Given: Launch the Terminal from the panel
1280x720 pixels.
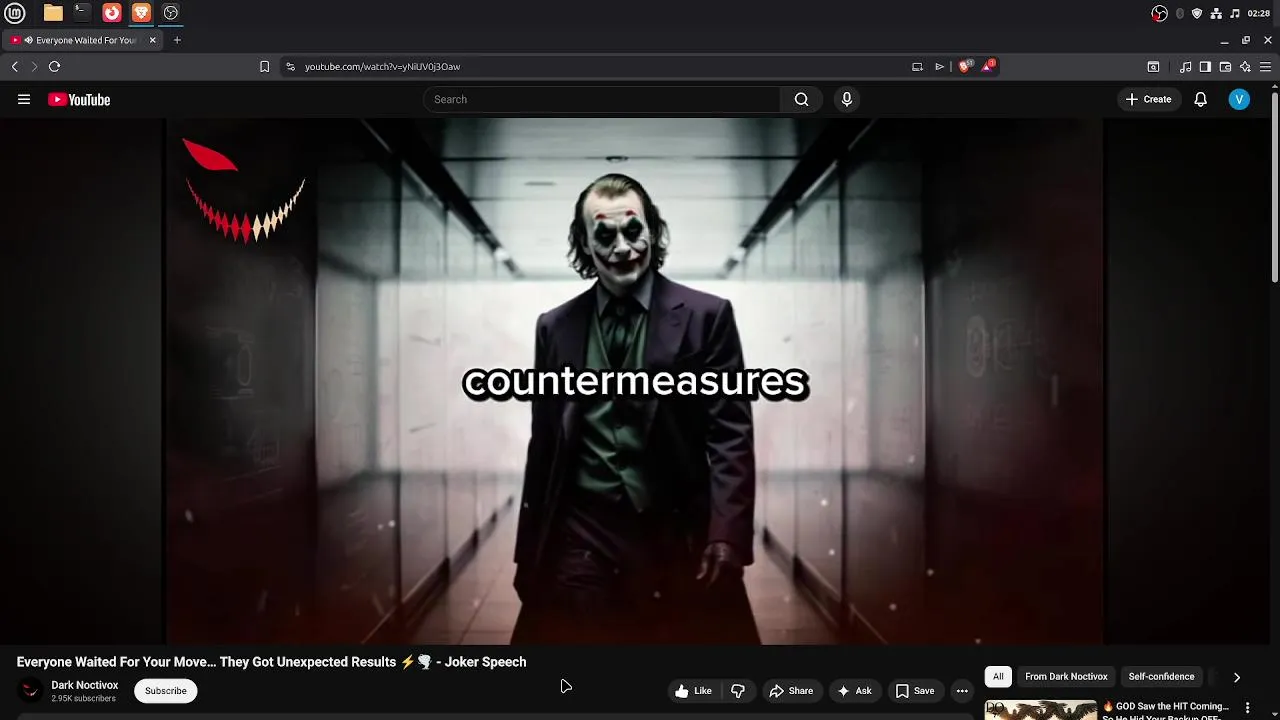Looking at the screenshot, I should 82,13.
